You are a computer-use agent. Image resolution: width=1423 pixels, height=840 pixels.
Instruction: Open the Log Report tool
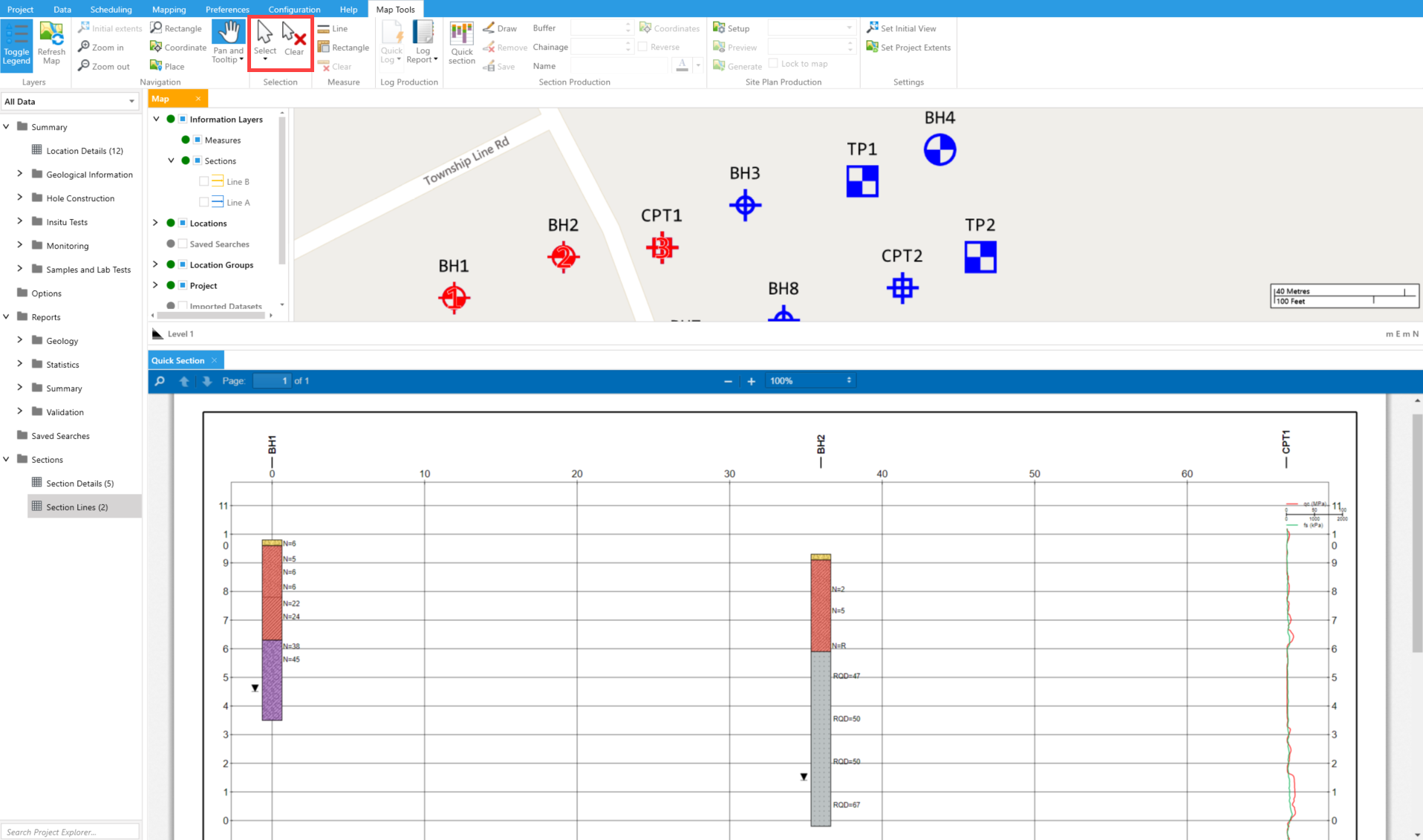click(423, 42)
